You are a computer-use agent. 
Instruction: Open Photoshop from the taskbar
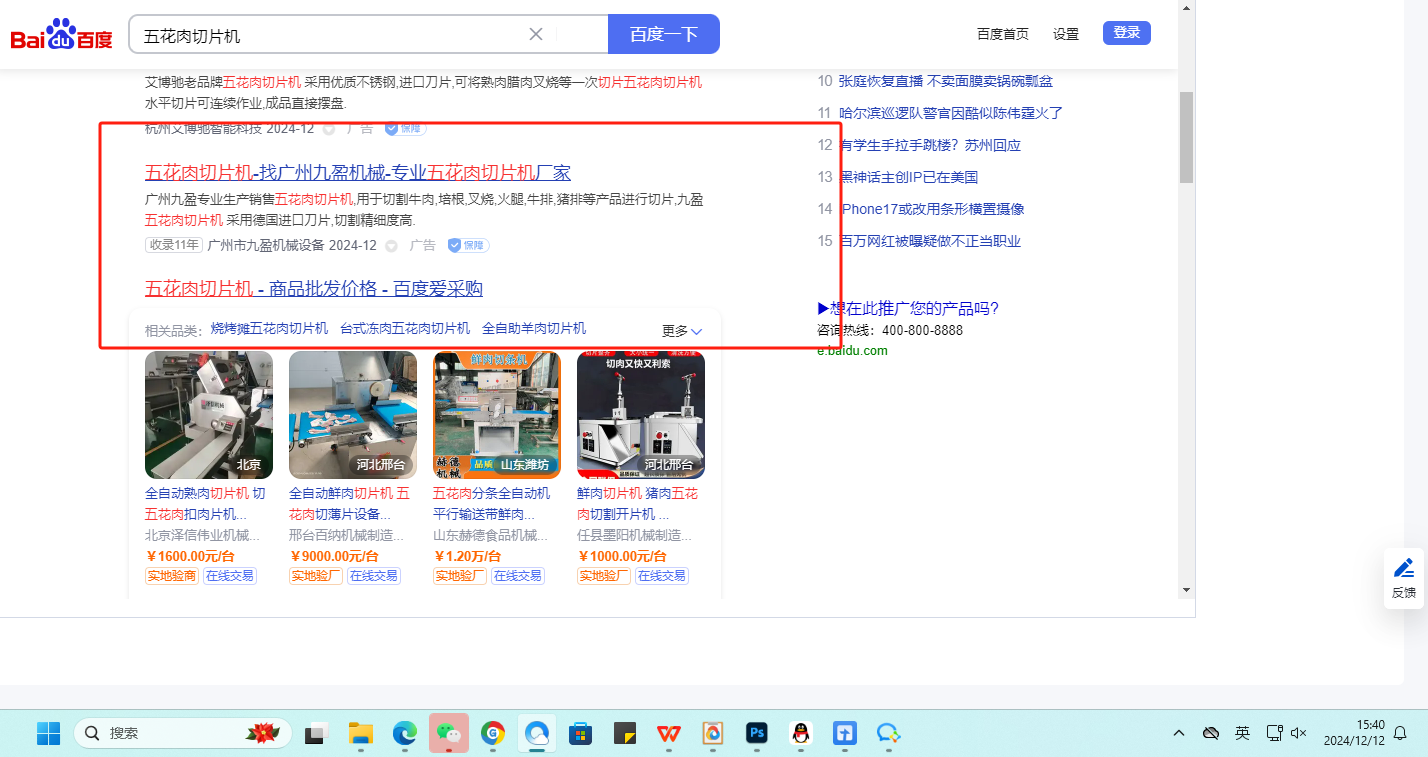pos(756,733)
